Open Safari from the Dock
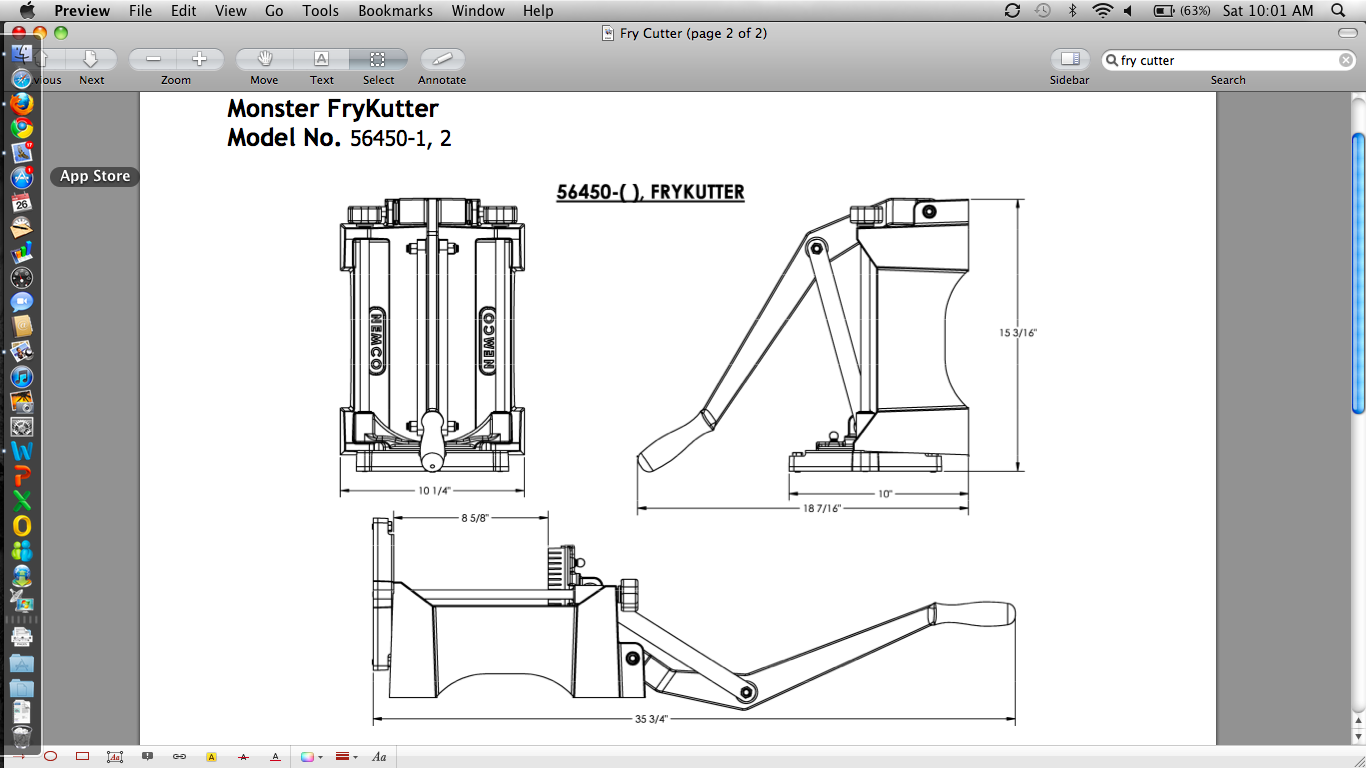The image size is (1366, 768). 22,78
